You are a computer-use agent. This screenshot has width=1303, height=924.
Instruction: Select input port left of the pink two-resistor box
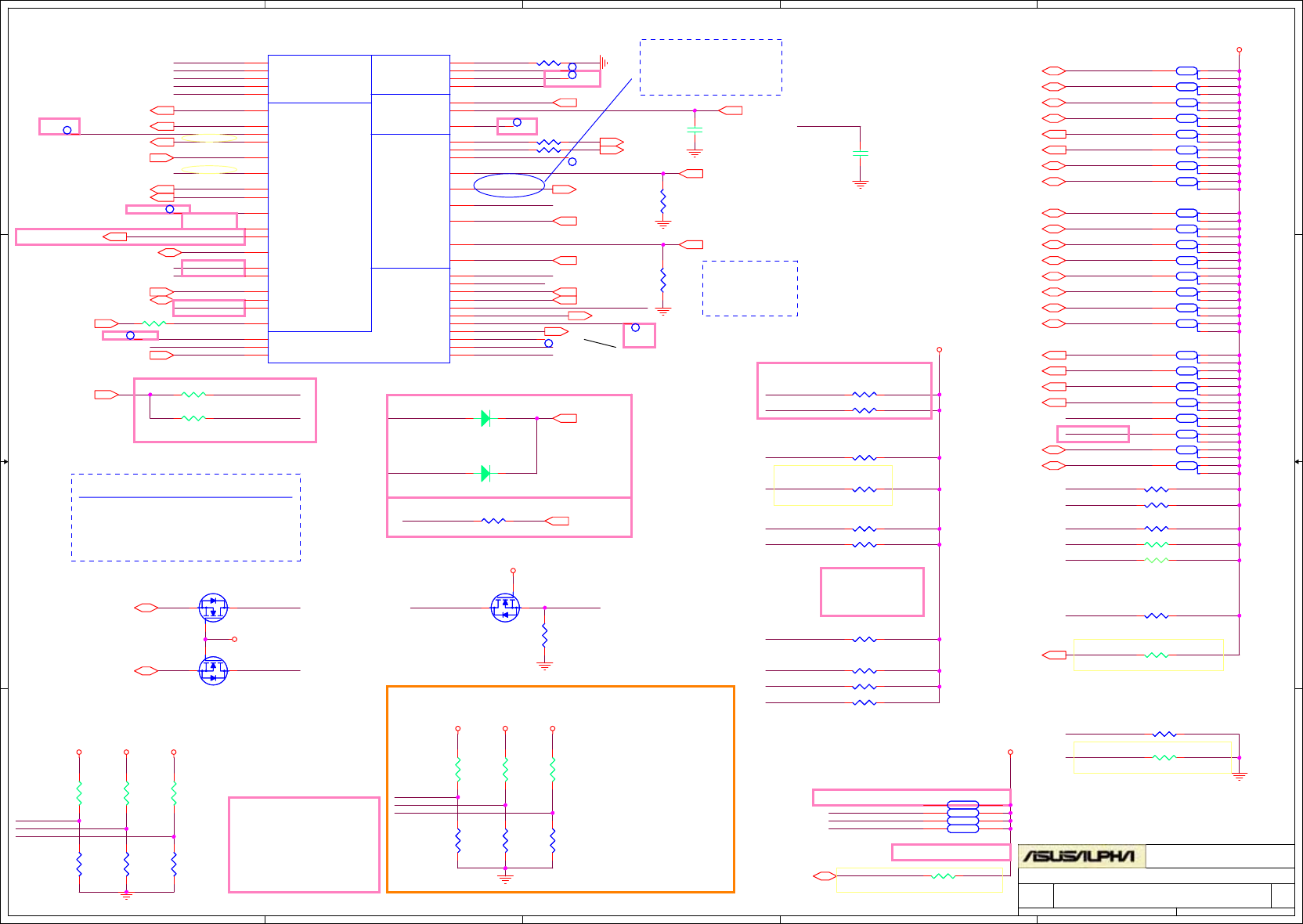pos(106,395)
